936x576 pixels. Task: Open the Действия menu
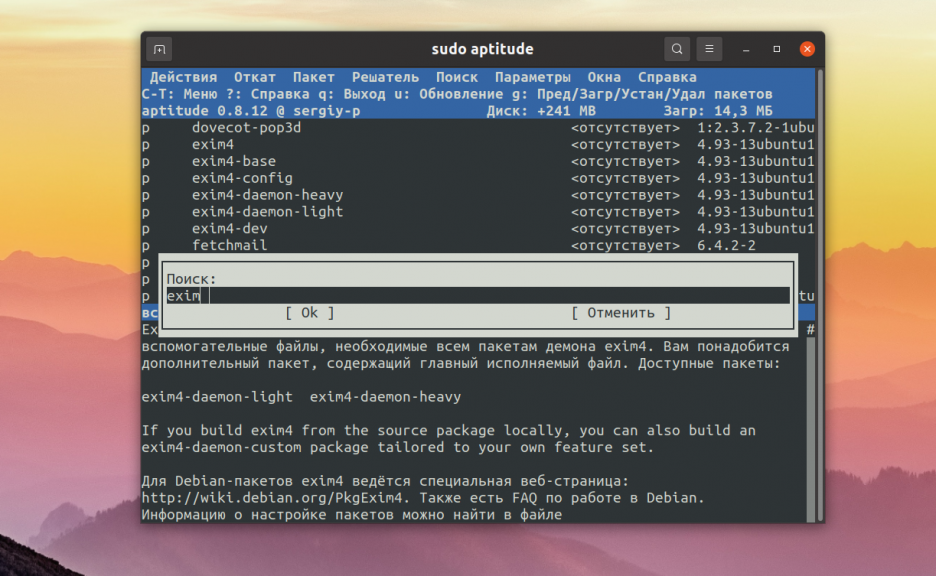pyautogui.click(x=183, y=77)
